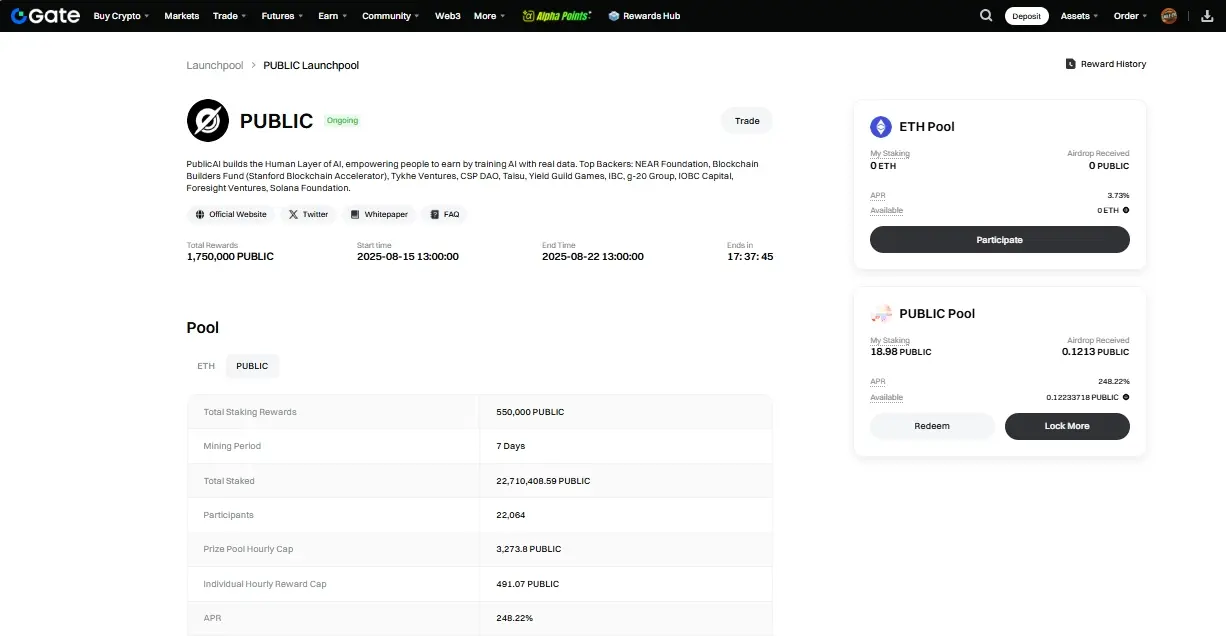Open Alpha Points promotion logo

tap(557, 16)
